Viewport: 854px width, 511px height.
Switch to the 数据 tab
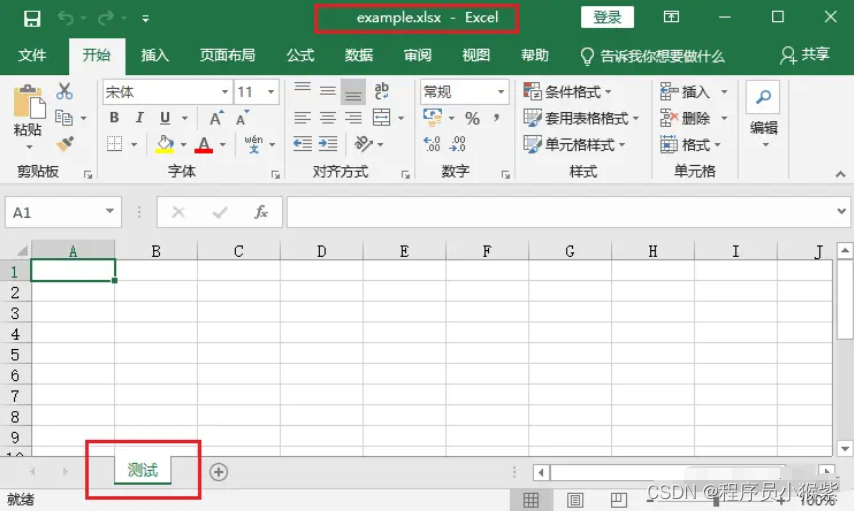pos(359,55)
